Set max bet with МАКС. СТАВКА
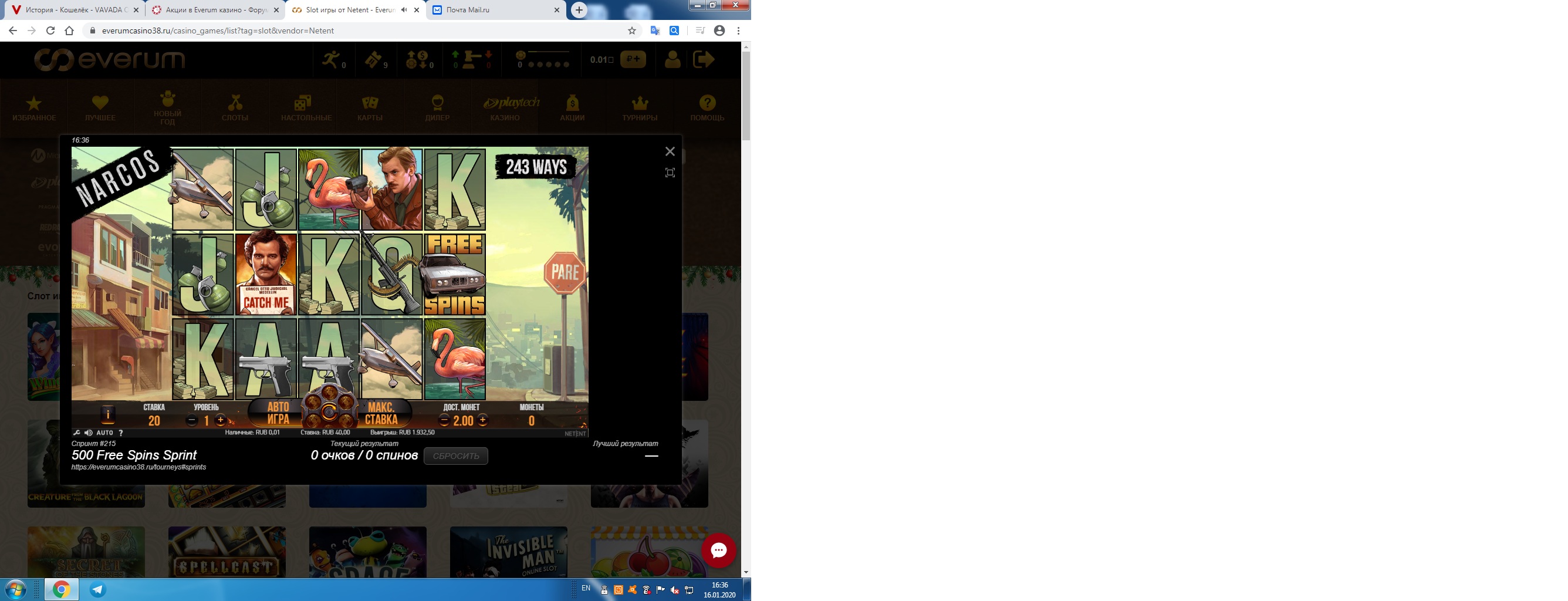 381,413
